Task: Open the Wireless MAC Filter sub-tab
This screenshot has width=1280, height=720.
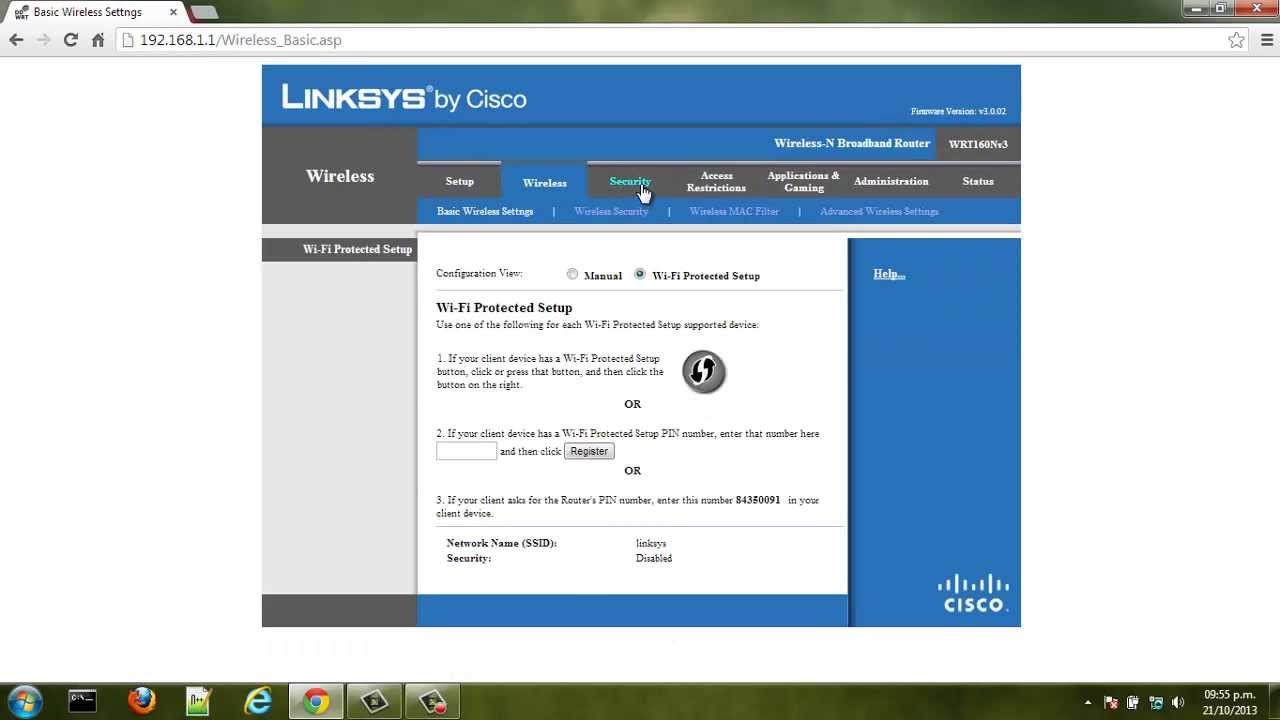Action: click(734, 211)
